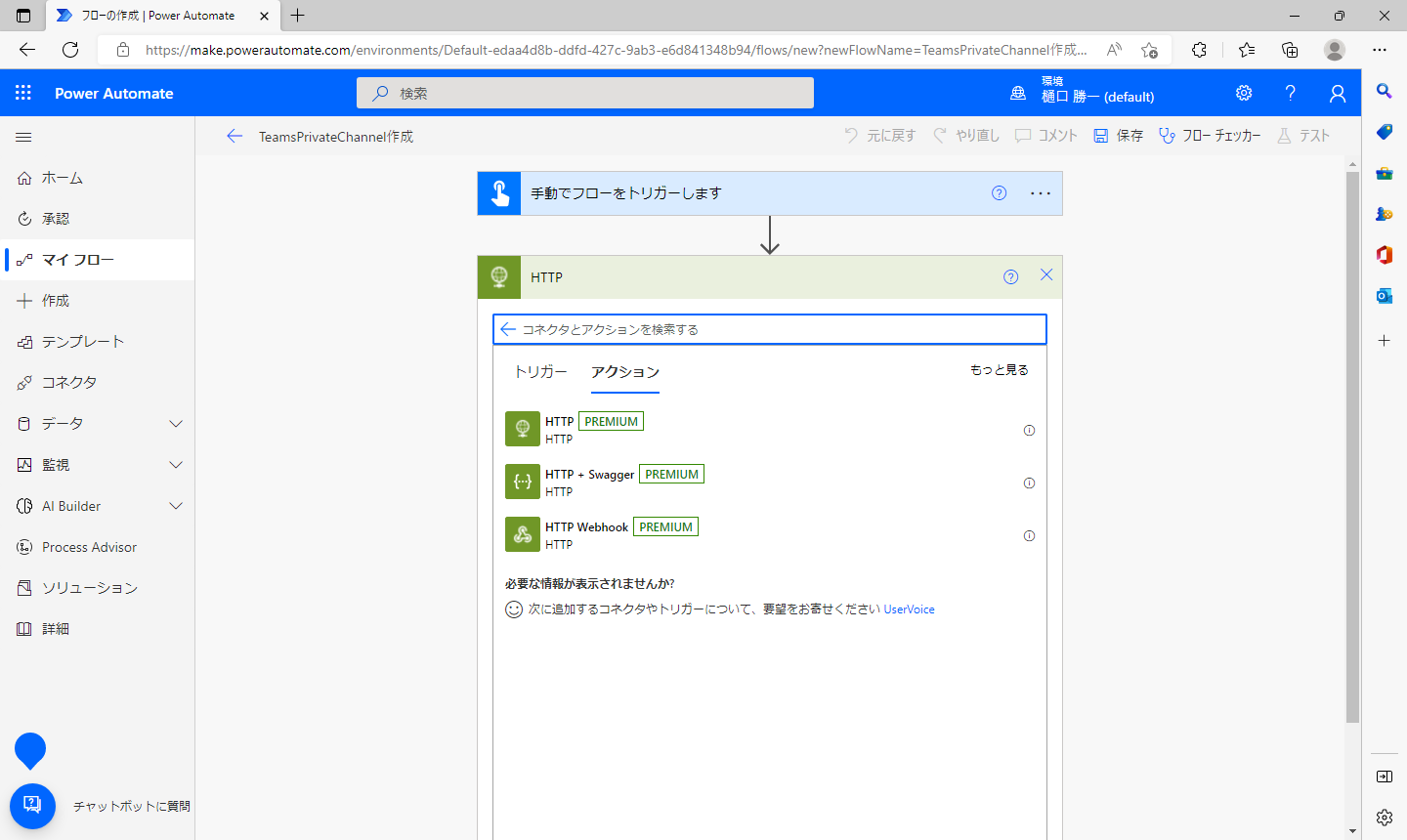Open the app launcher waffle icon
1407x840 pixels.
(x=23, y=93)
